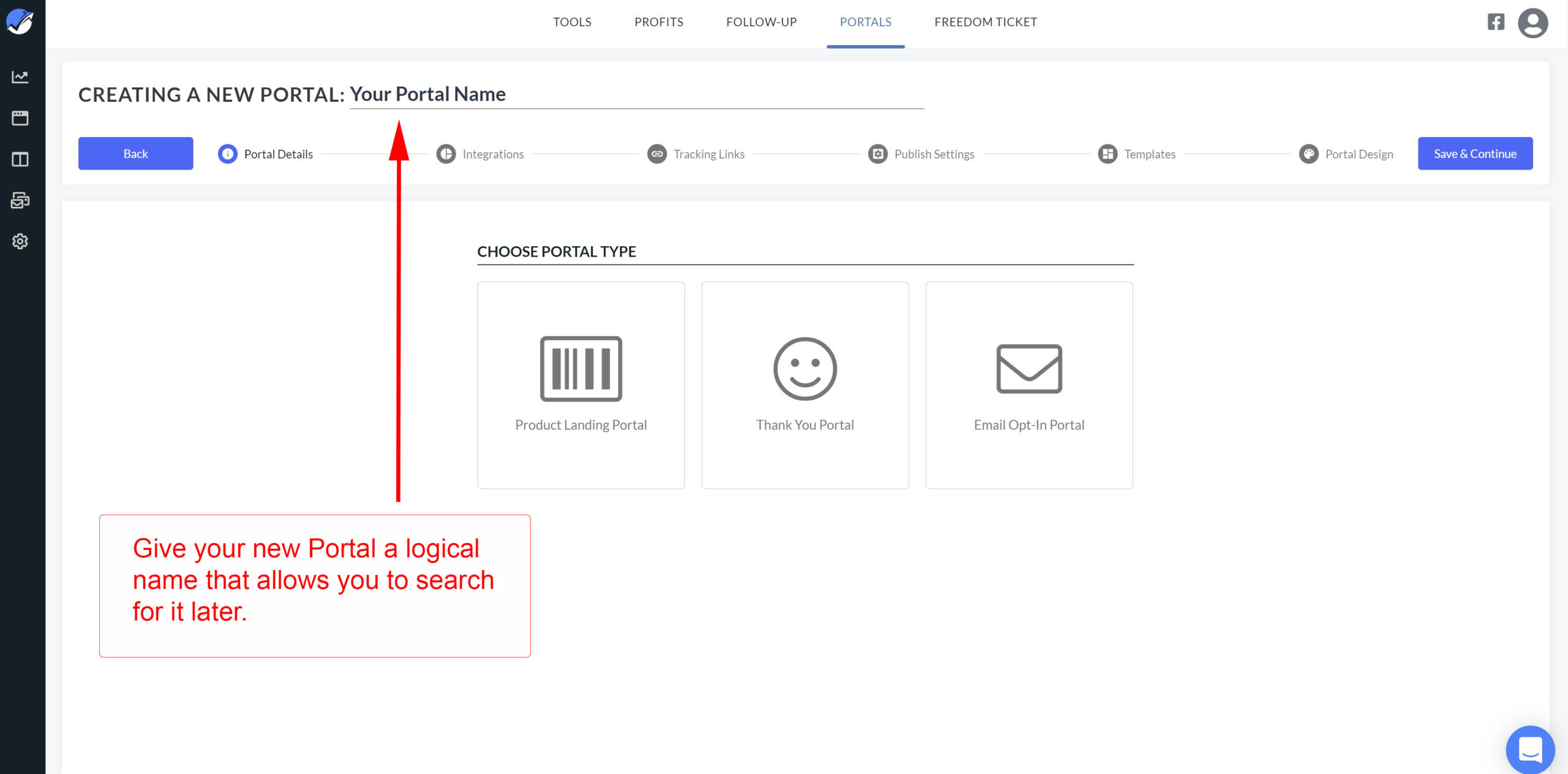Open the Tools menu
1568x774 pixels.
click(x=572, y=22)
